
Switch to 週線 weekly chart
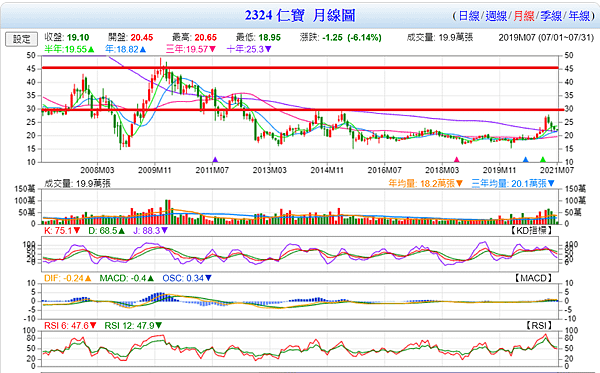(x=496, y=16)
